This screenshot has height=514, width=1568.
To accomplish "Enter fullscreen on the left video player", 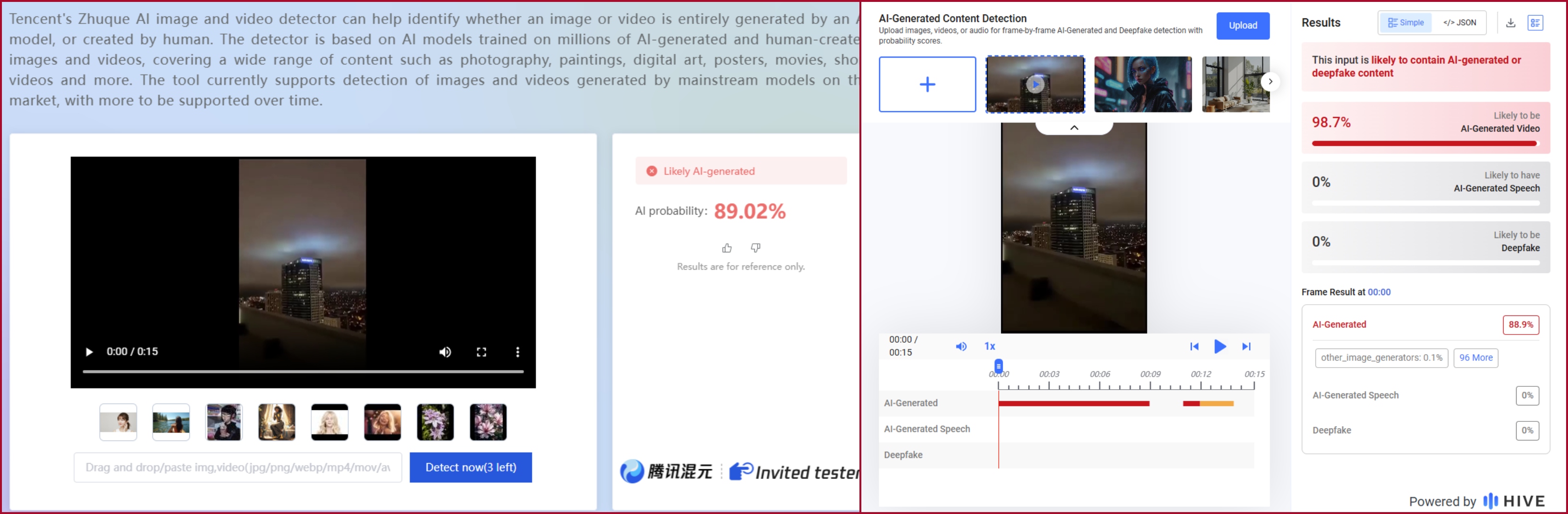I will click(481, 352).
